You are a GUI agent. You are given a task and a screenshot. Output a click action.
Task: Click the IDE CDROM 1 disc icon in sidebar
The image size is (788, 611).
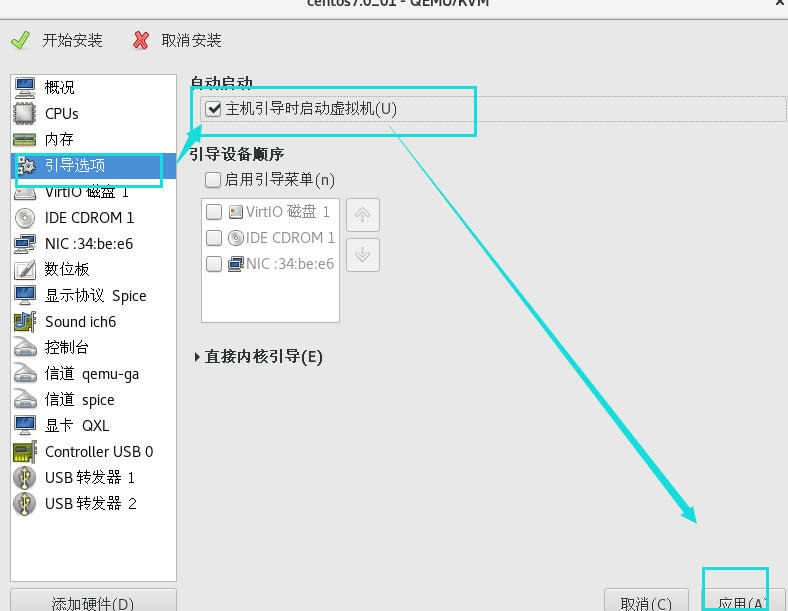(x=25, y=218)
